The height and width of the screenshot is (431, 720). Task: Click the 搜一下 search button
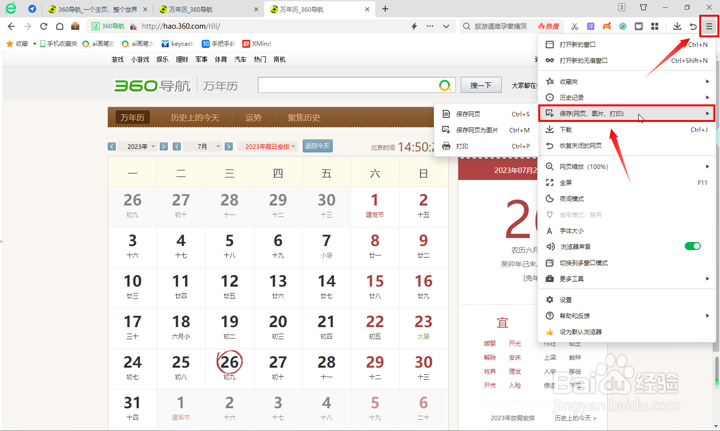481,85
